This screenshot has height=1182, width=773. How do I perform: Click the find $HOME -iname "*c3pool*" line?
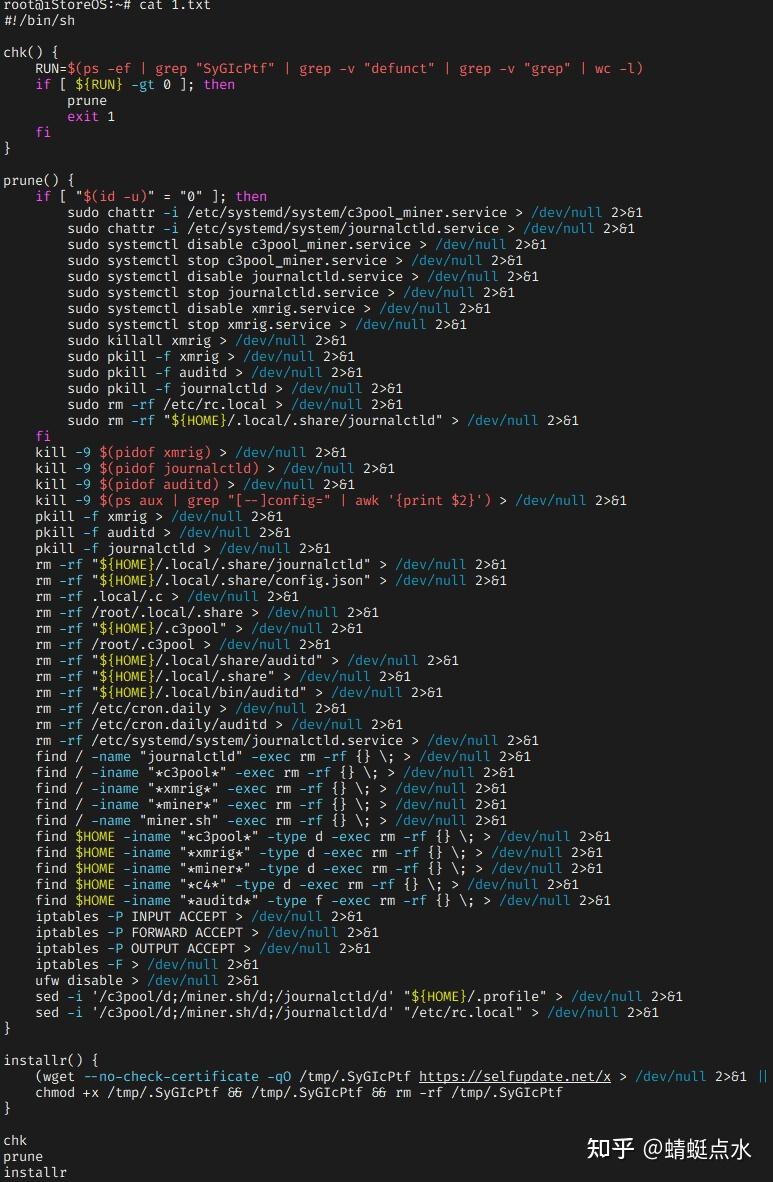pos(323,837)
